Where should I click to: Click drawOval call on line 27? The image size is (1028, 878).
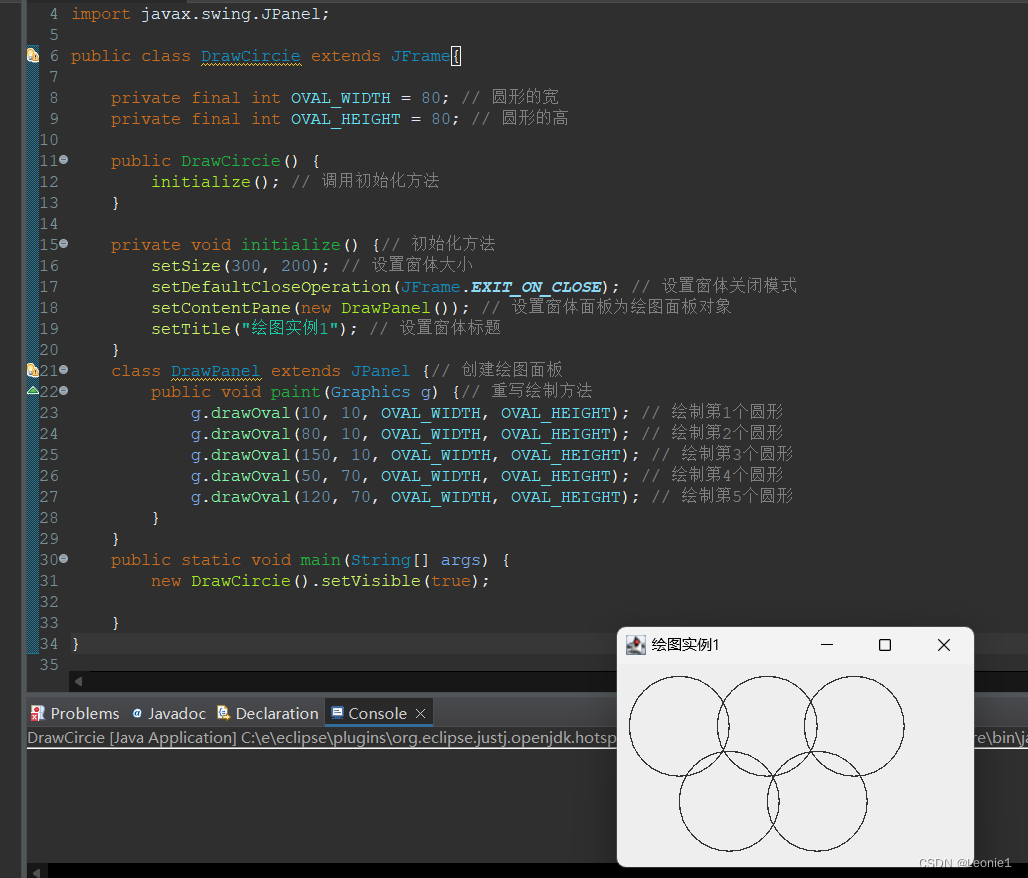[250, 497]
